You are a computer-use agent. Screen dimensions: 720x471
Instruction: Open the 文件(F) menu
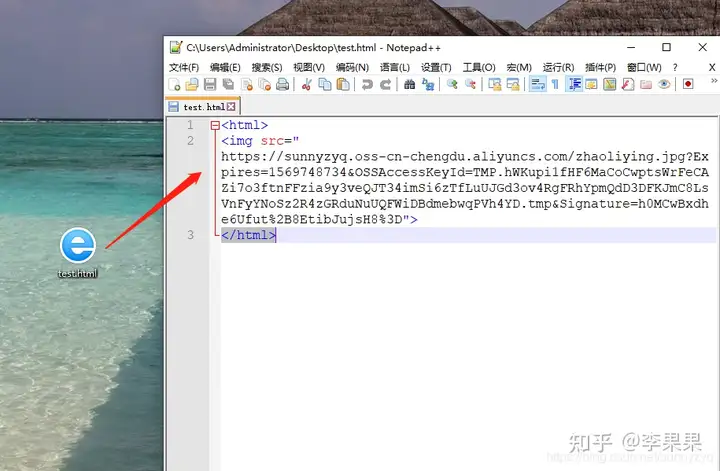184,67
